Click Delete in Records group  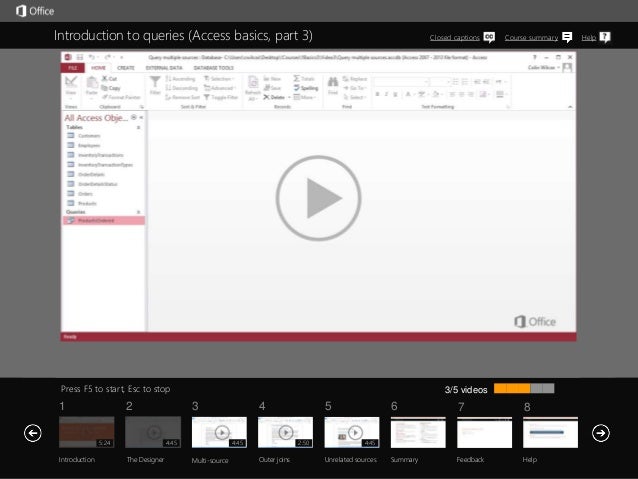274,97
